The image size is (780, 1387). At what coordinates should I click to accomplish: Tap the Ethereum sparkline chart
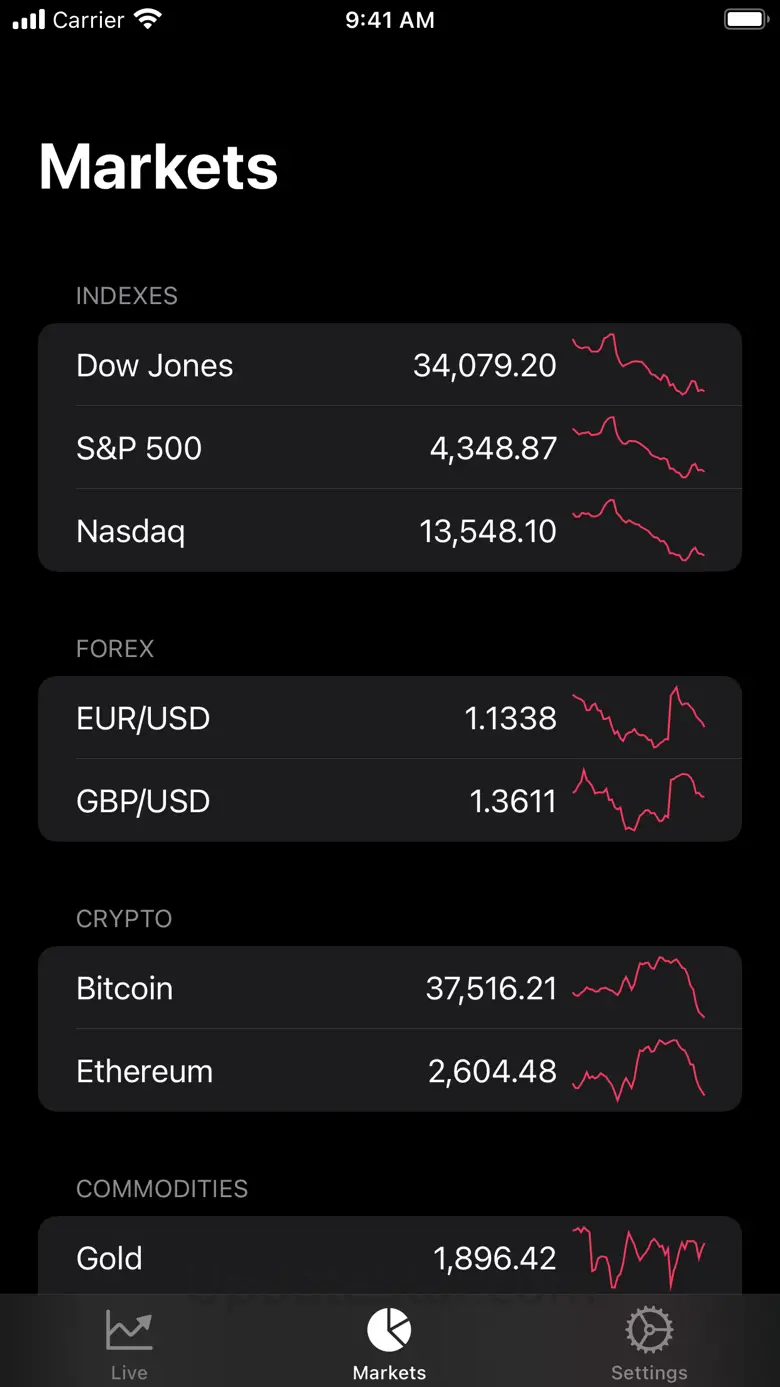click(638, 1071)
